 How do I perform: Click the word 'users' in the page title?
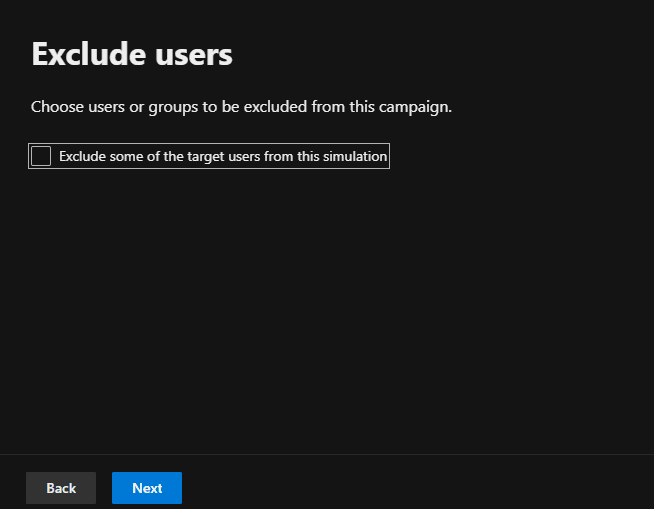tap(191, 54)
